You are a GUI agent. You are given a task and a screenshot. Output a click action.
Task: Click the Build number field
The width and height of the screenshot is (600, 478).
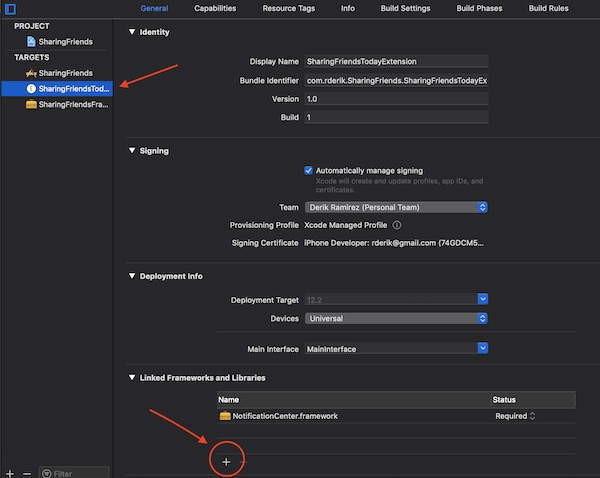(396, 117)
